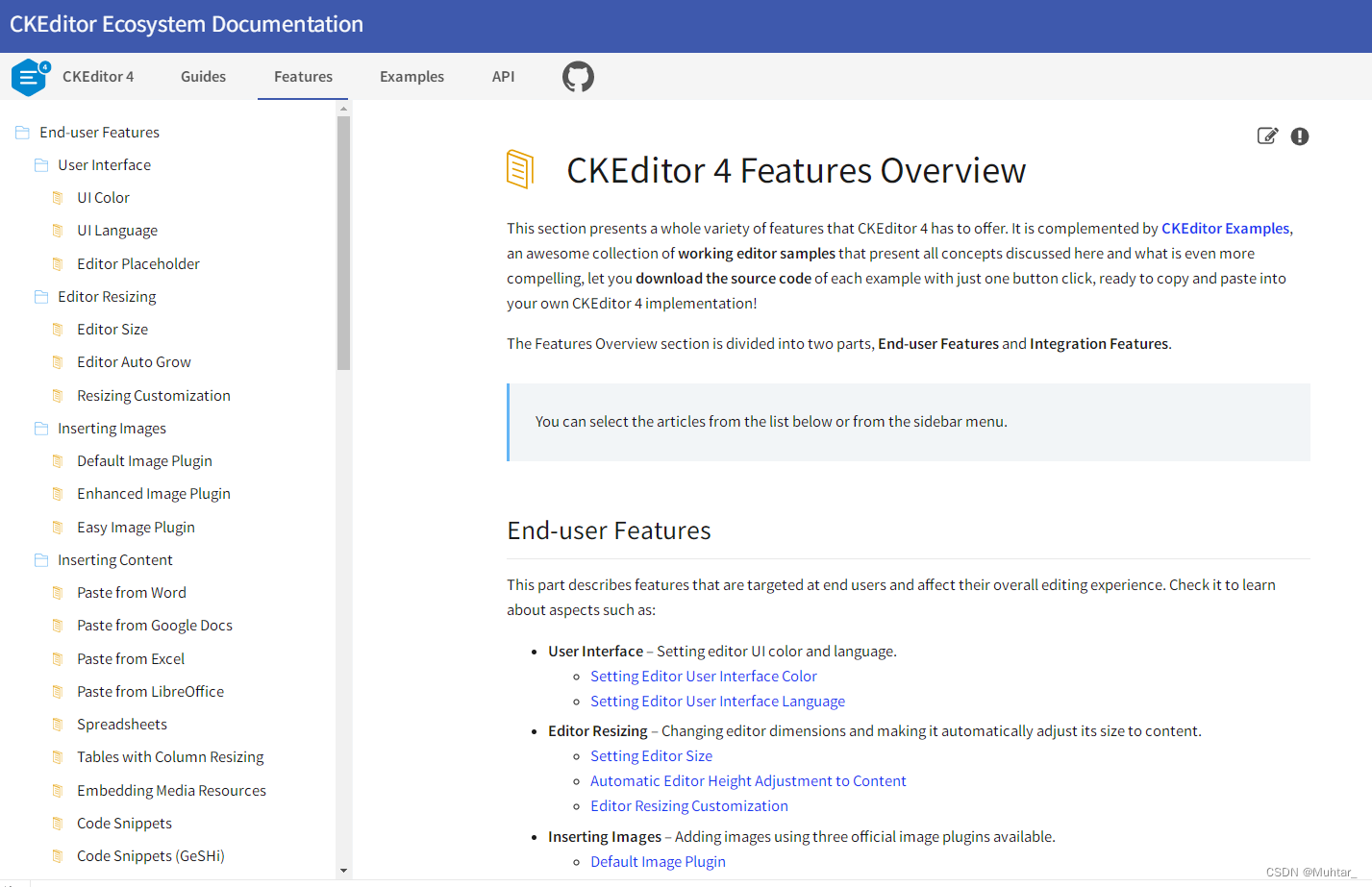Open Setting Editor User Interface Language link

[x=717, y=702]
